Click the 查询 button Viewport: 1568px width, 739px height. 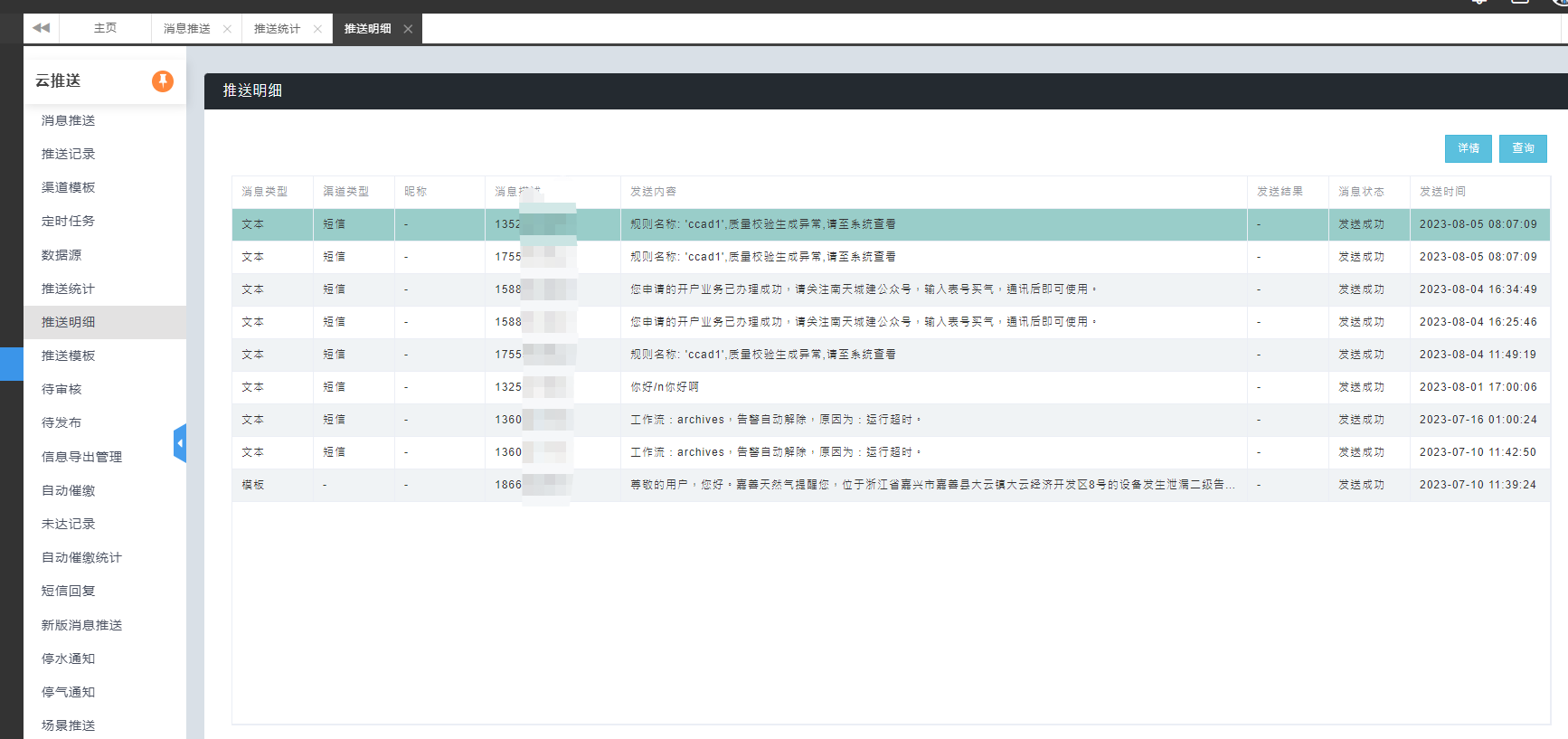[x=1523, y=148]
